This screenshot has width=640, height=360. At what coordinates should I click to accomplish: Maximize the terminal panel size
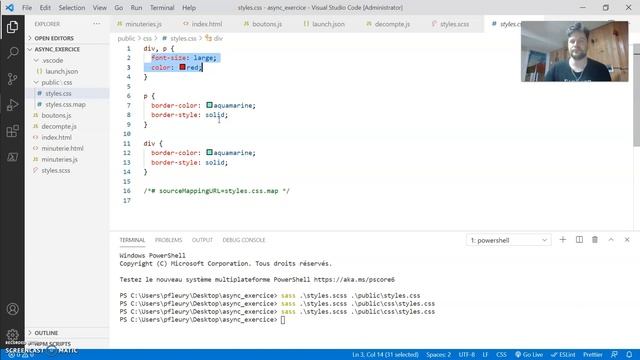coord(611,240)
